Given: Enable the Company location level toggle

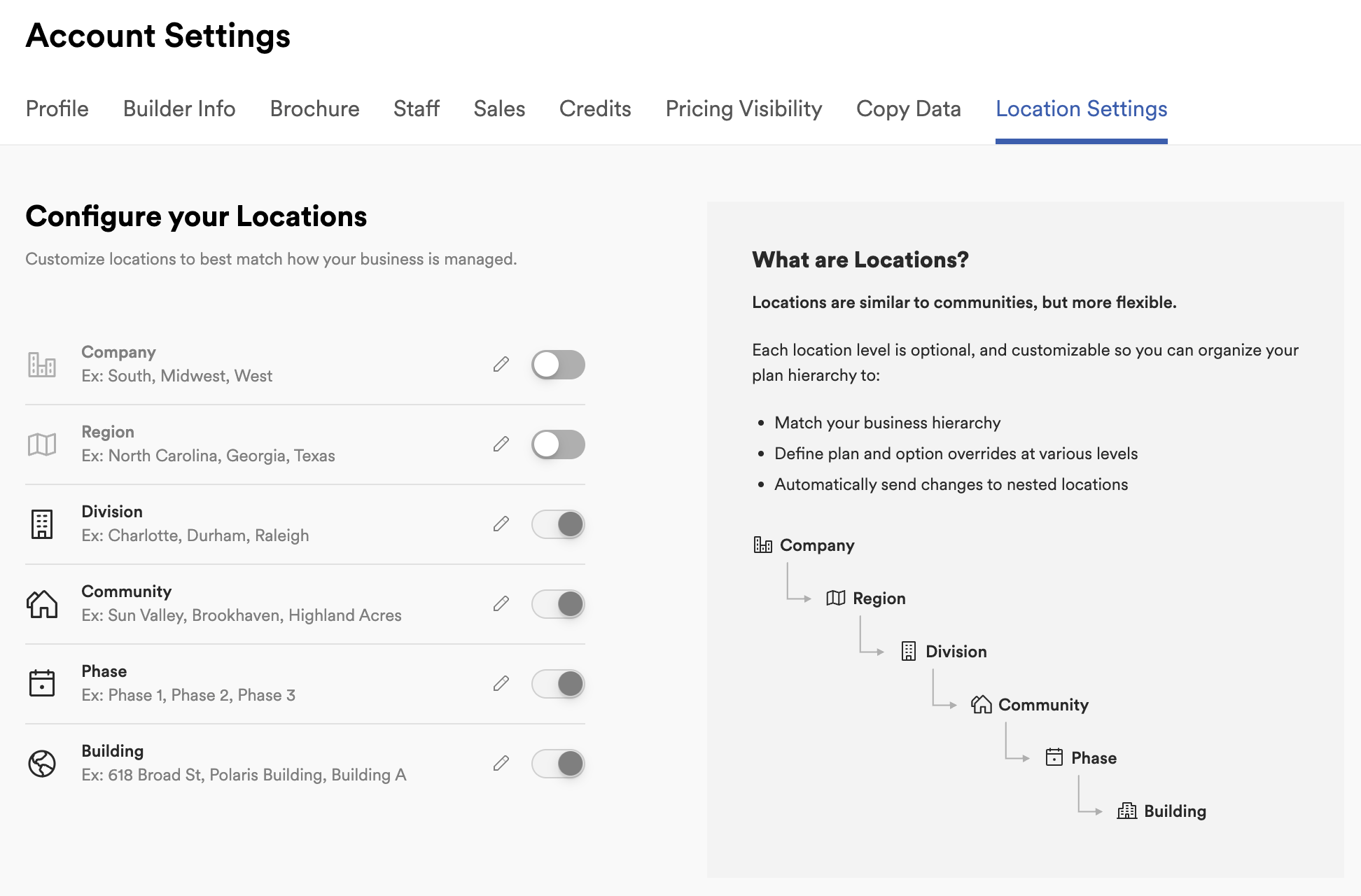Looking at the screenshot, I should pos(558,364).
